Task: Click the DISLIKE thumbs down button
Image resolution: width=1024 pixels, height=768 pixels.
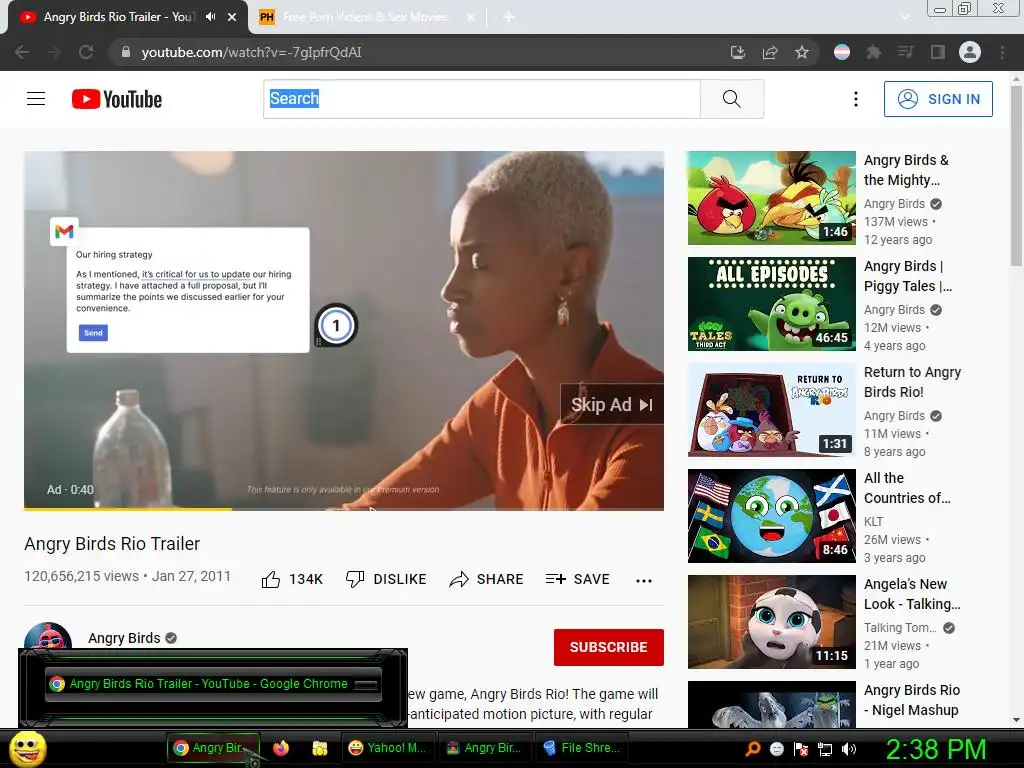Action: [x=386, y=579]
